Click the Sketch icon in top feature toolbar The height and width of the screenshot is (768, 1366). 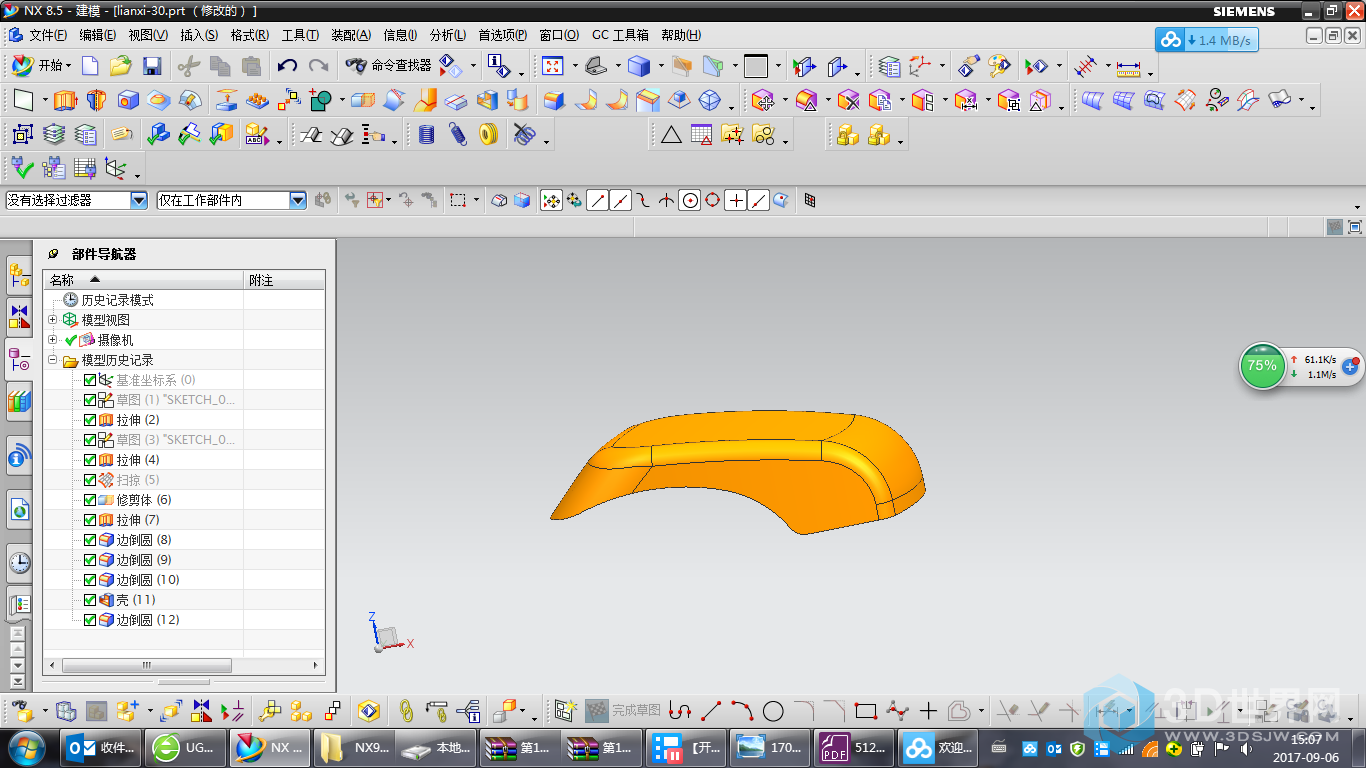[x=23, y=100]
